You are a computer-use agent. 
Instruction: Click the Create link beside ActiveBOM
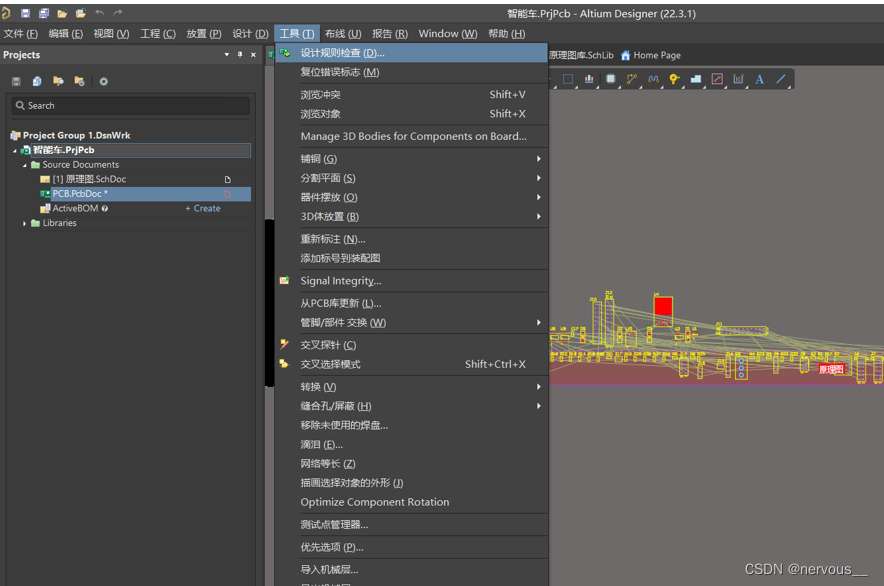(203, 209)
